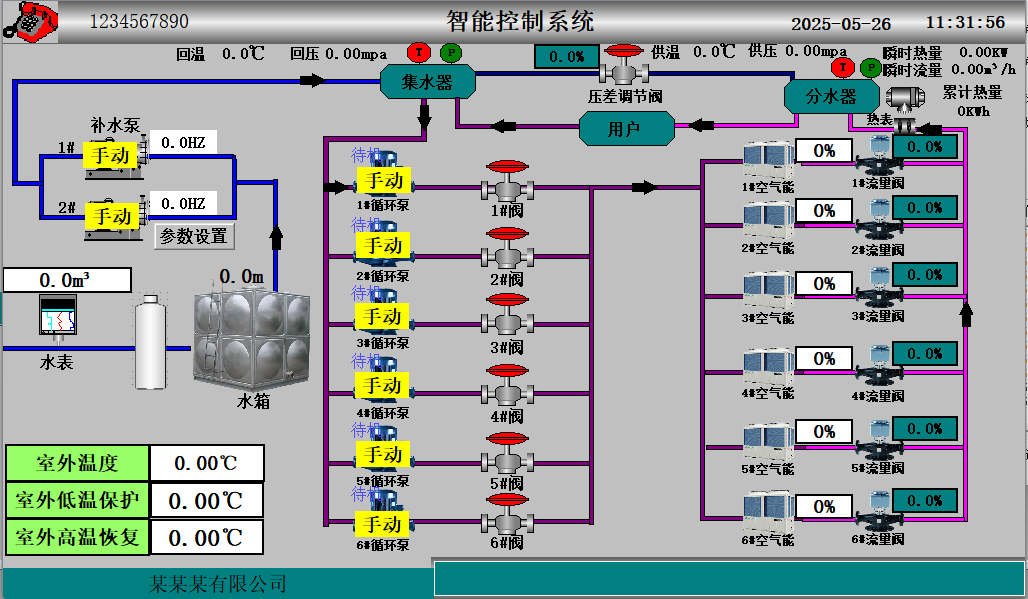Open the 参数设置 parameter settings

pyautogui.click(x=194, y=237)
